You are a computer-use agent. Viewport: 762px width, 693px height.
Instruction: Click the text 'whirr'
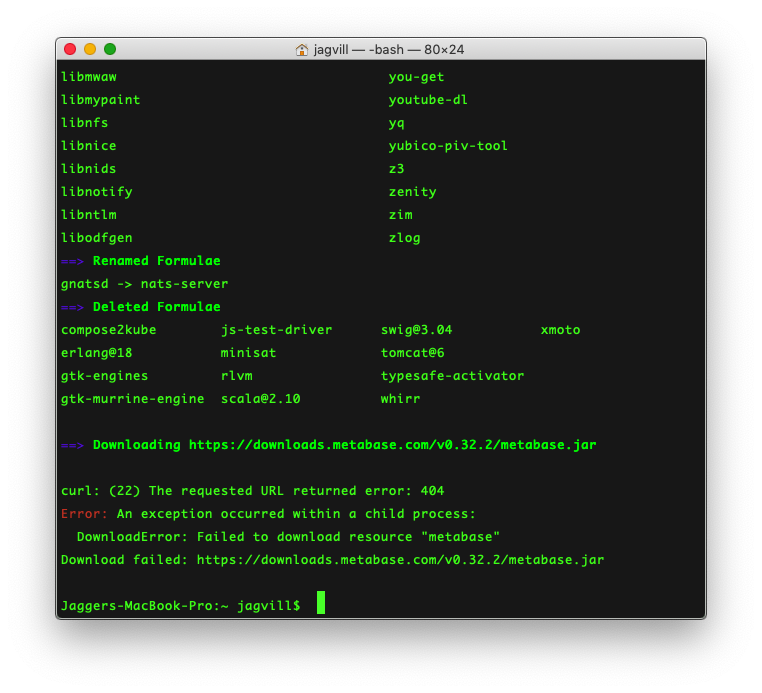(400, 399)
